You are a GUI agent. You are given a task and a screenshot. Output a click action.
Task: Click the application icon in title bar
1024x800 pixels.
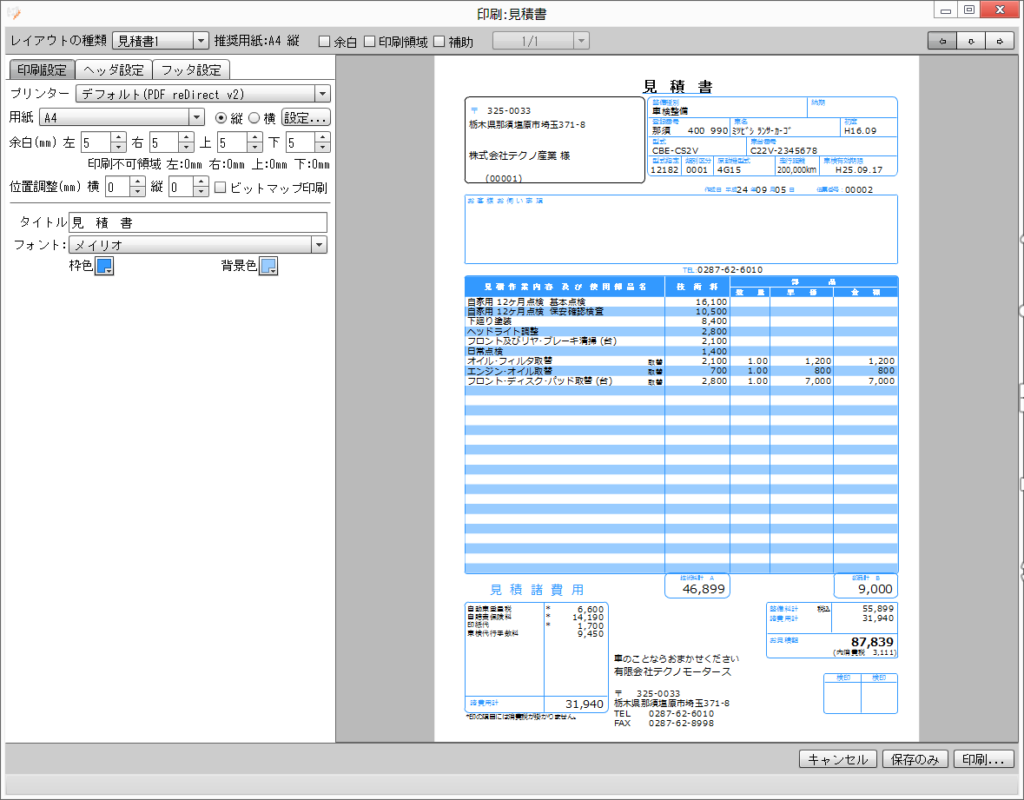click(x=13, y=12)
